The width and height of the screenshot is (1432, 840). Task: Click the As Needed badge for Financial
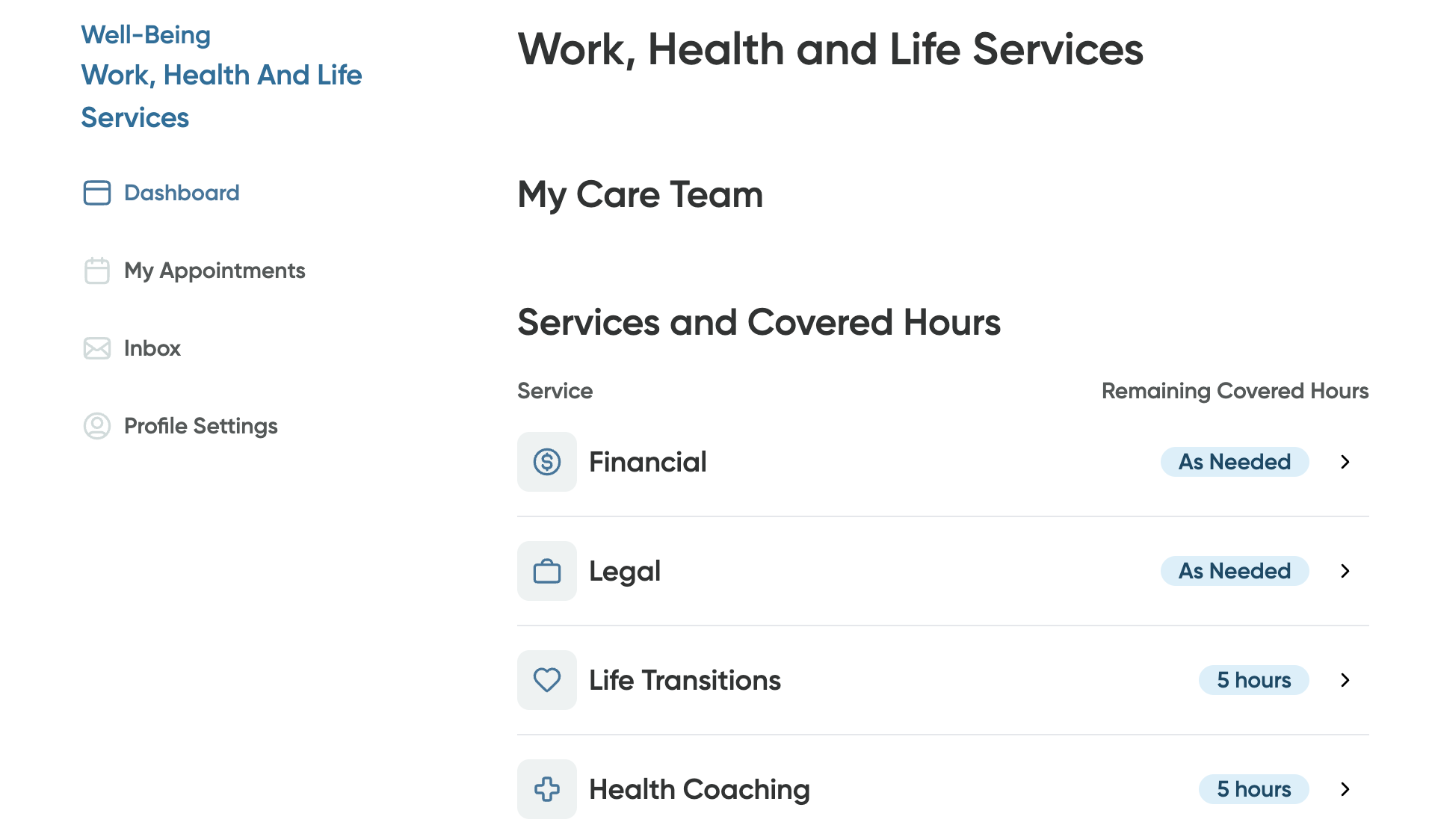1234,462
